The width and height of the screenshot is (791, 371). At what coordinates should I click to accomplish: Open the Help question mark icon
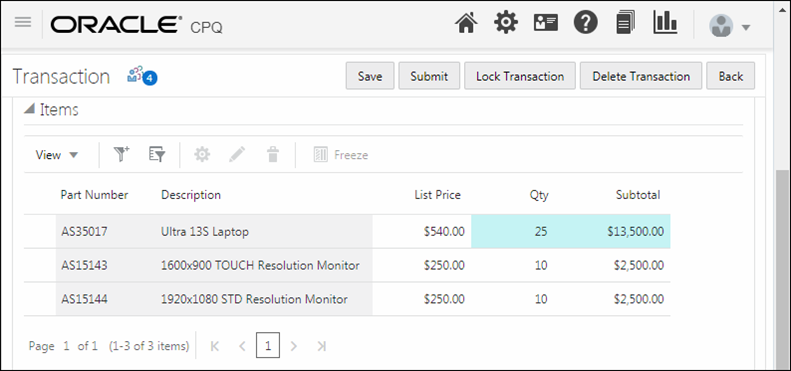pos(586,23)
